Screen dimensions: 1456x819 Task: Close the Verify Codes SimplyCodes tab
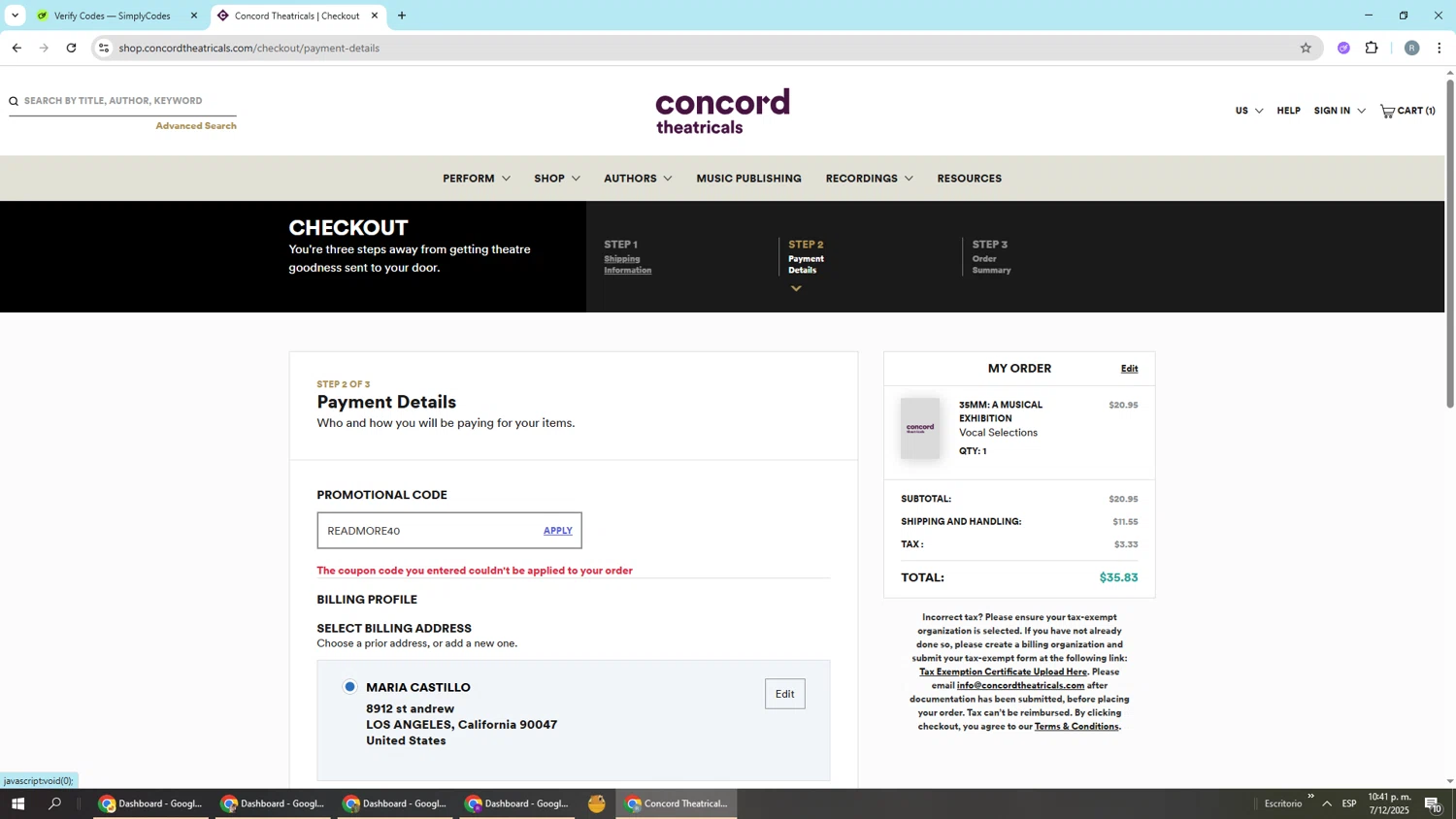[x=194, y=16]
